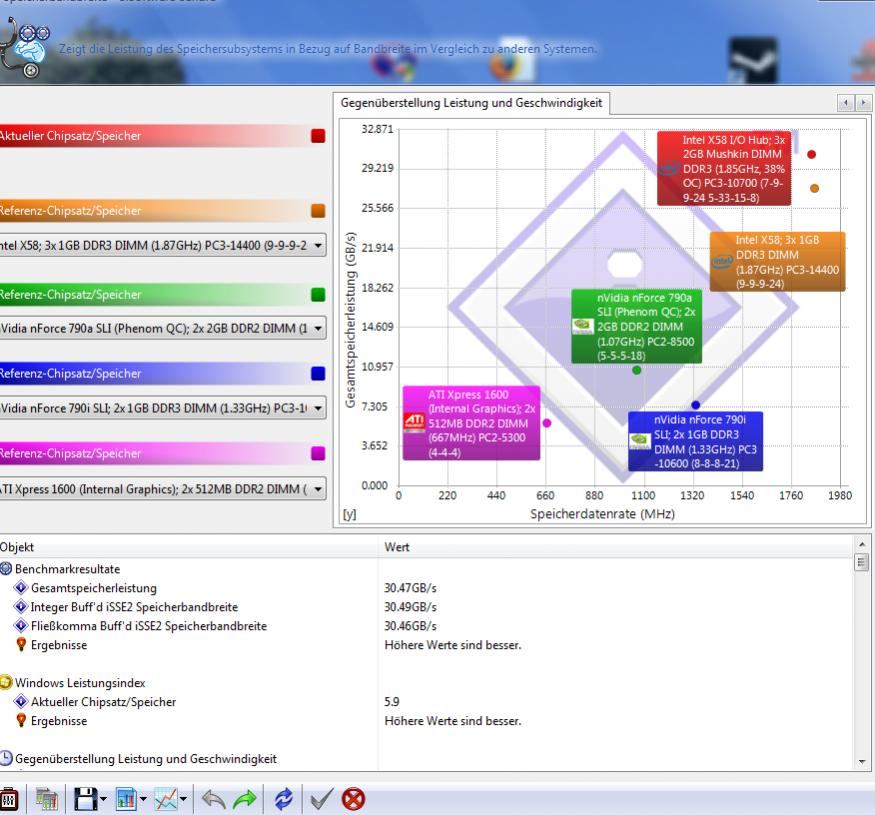This screenshot has height=815, width=875.
Task: Click the [y] axis toggle label
Action: 349,514
